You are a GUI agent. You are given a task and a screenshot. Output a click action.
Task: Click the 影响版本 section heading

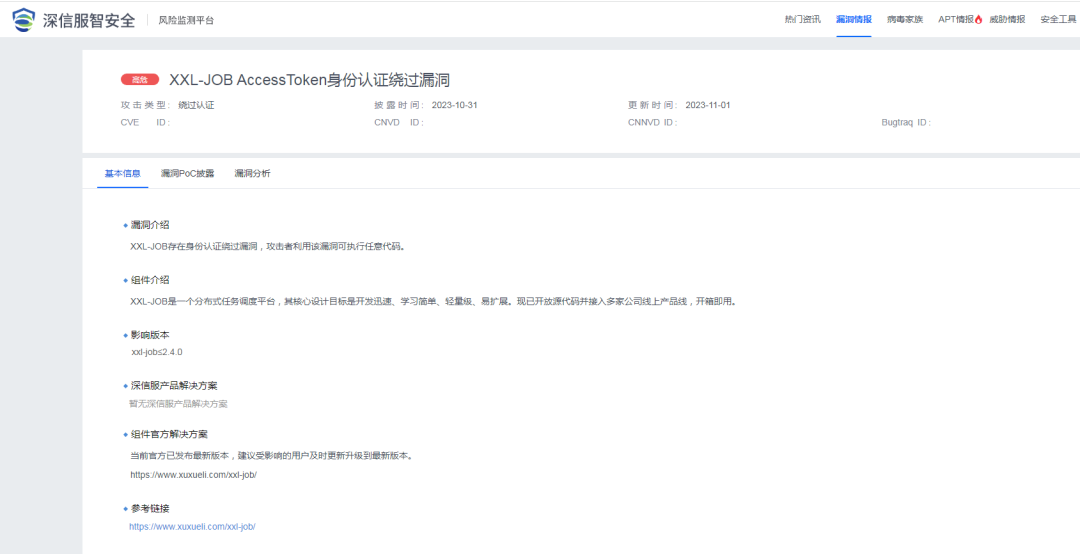click(x=150, y=335)
